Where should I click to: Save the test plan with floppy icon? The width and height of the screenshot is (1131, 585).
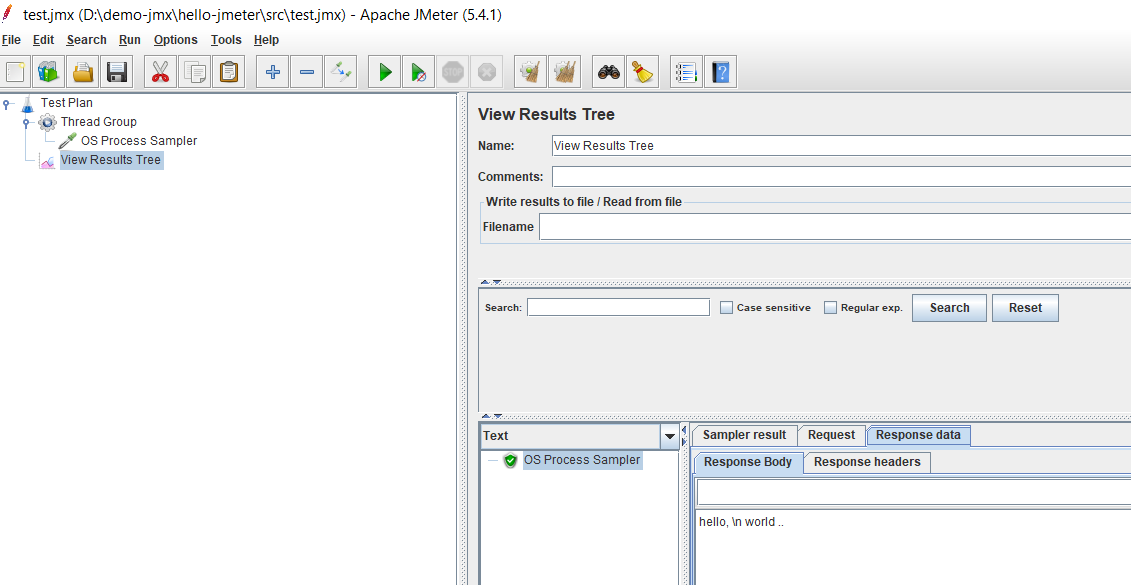117,71
